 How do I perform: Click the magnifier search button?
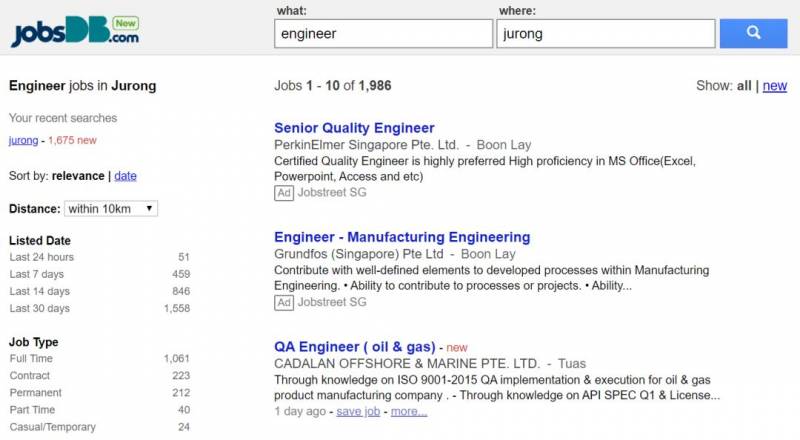click(753, 33)
